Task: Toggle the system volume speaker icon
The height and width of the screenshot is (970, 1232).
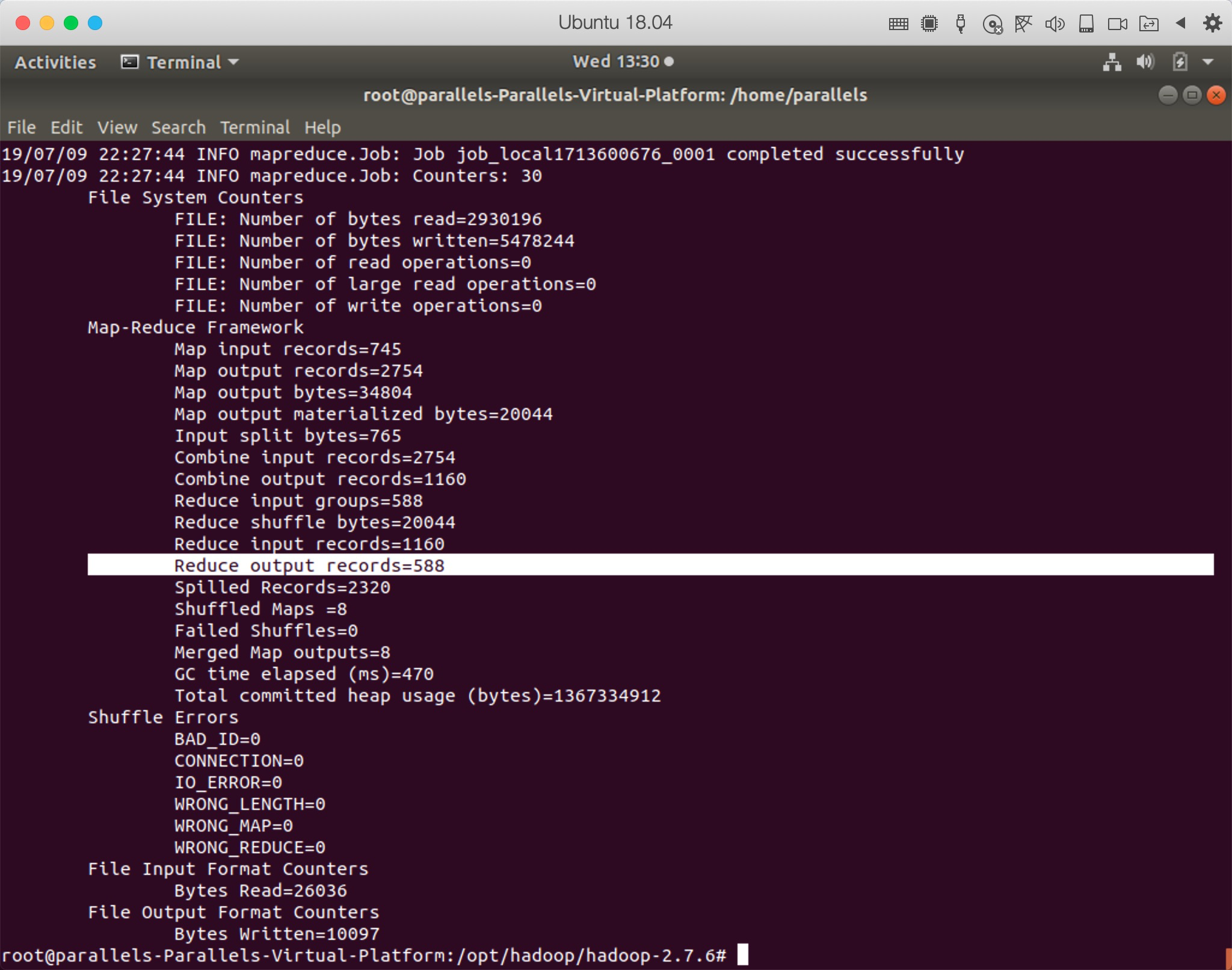Action: (1145, 61)
